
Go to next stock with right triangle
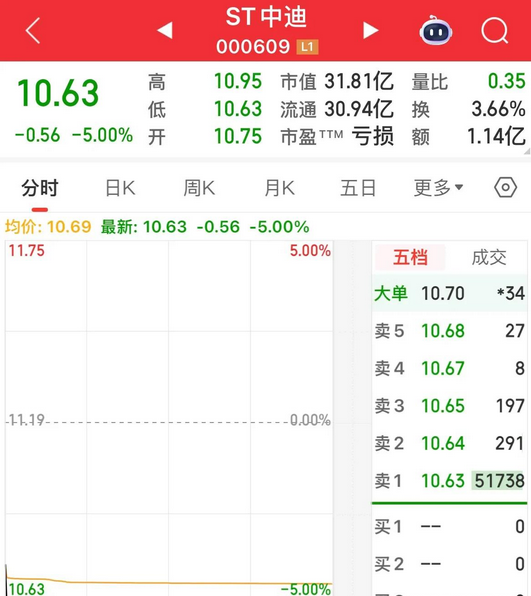pos(370,30)
